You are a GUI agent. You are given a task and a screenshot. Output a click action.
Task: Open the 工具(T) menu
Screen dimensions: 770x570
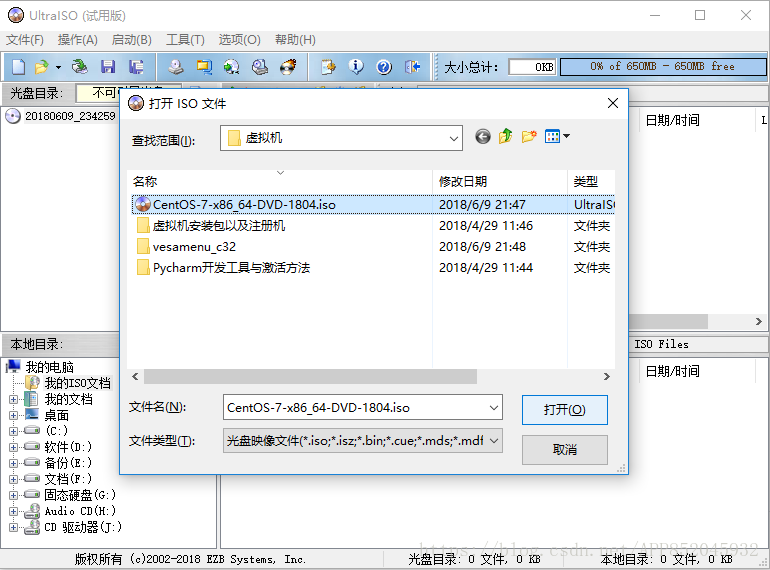click(185, 40)
